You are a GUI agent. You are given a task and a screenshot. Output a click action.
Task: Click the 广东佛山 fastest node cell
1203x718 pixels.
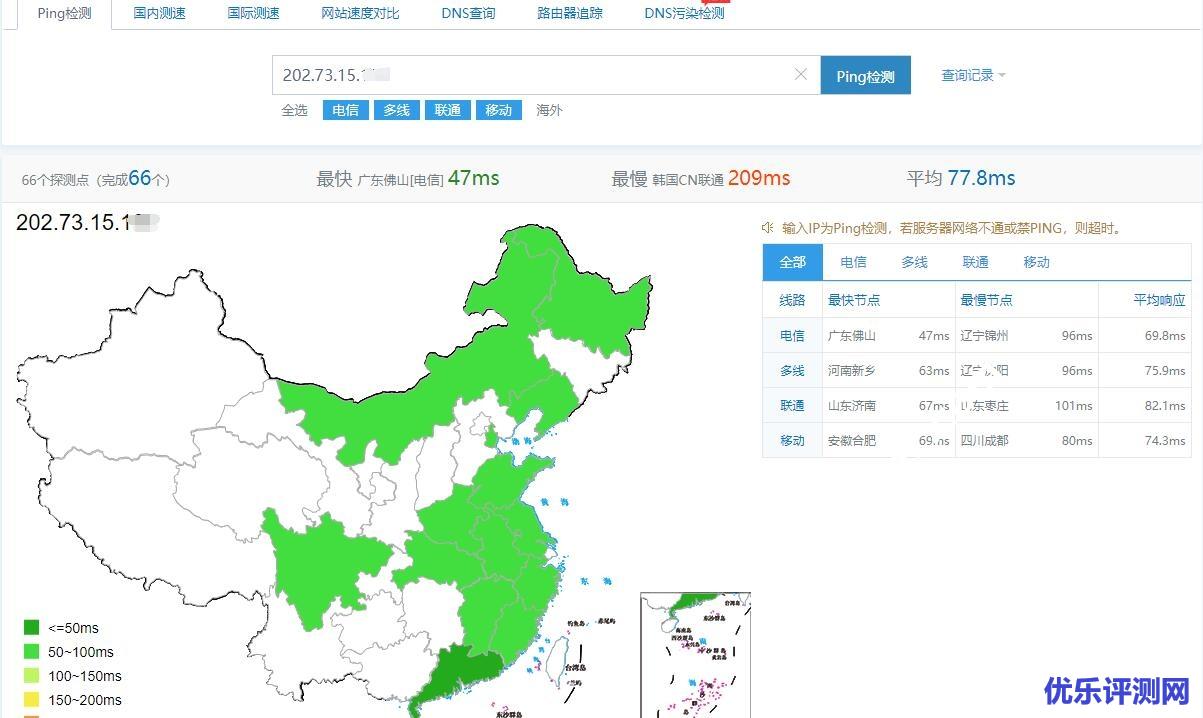coord(851,336)
